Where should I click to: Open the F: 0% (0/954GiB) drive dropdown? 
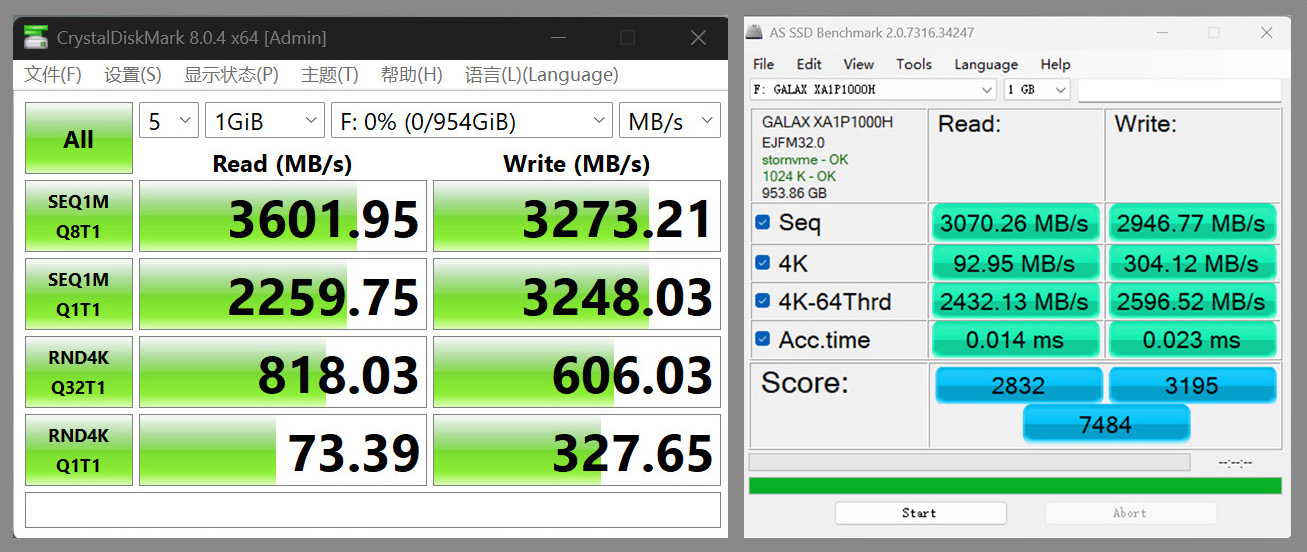click(472, 121)
